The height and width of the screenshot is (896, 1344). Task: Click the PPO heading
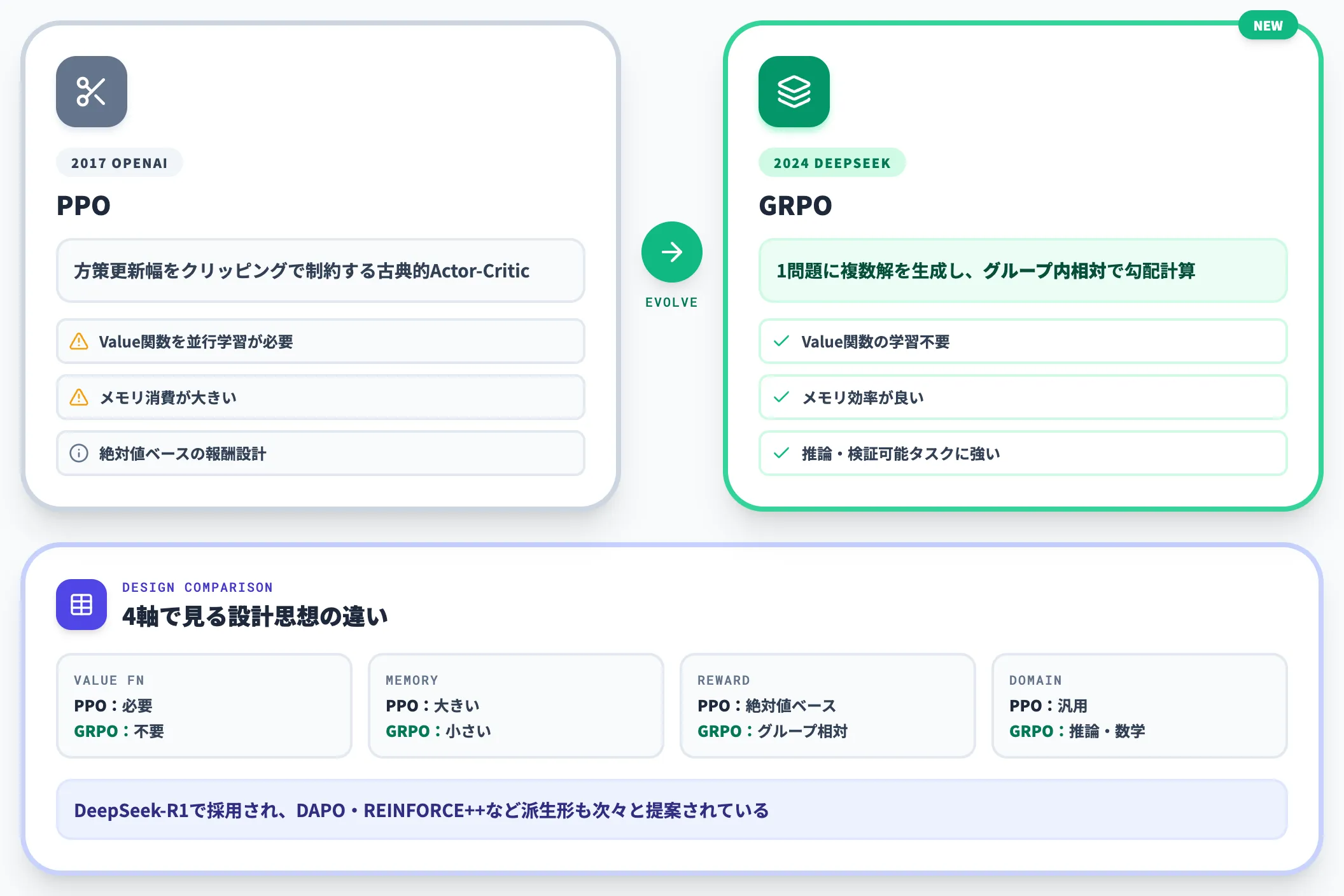coord(83,206)
